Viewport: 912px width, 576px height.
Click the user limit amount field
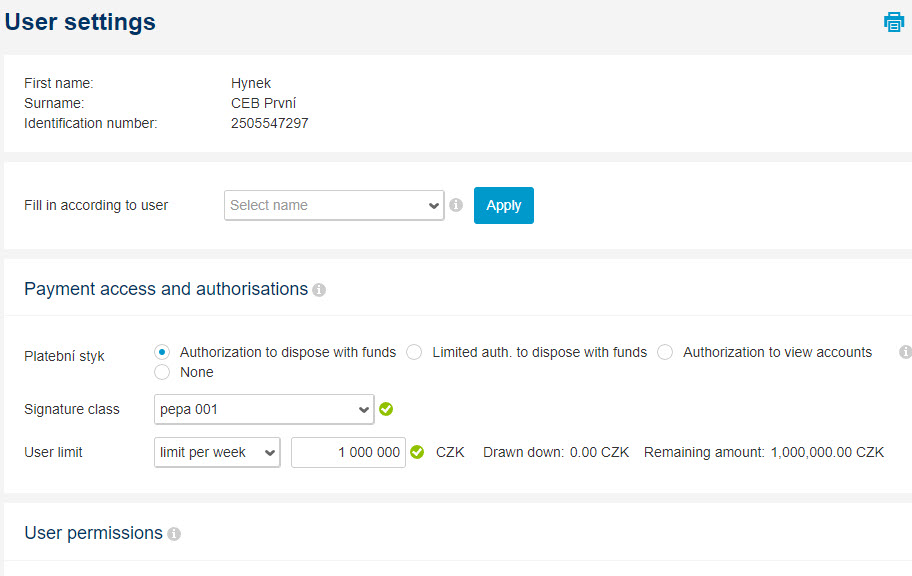pos(348,452)
